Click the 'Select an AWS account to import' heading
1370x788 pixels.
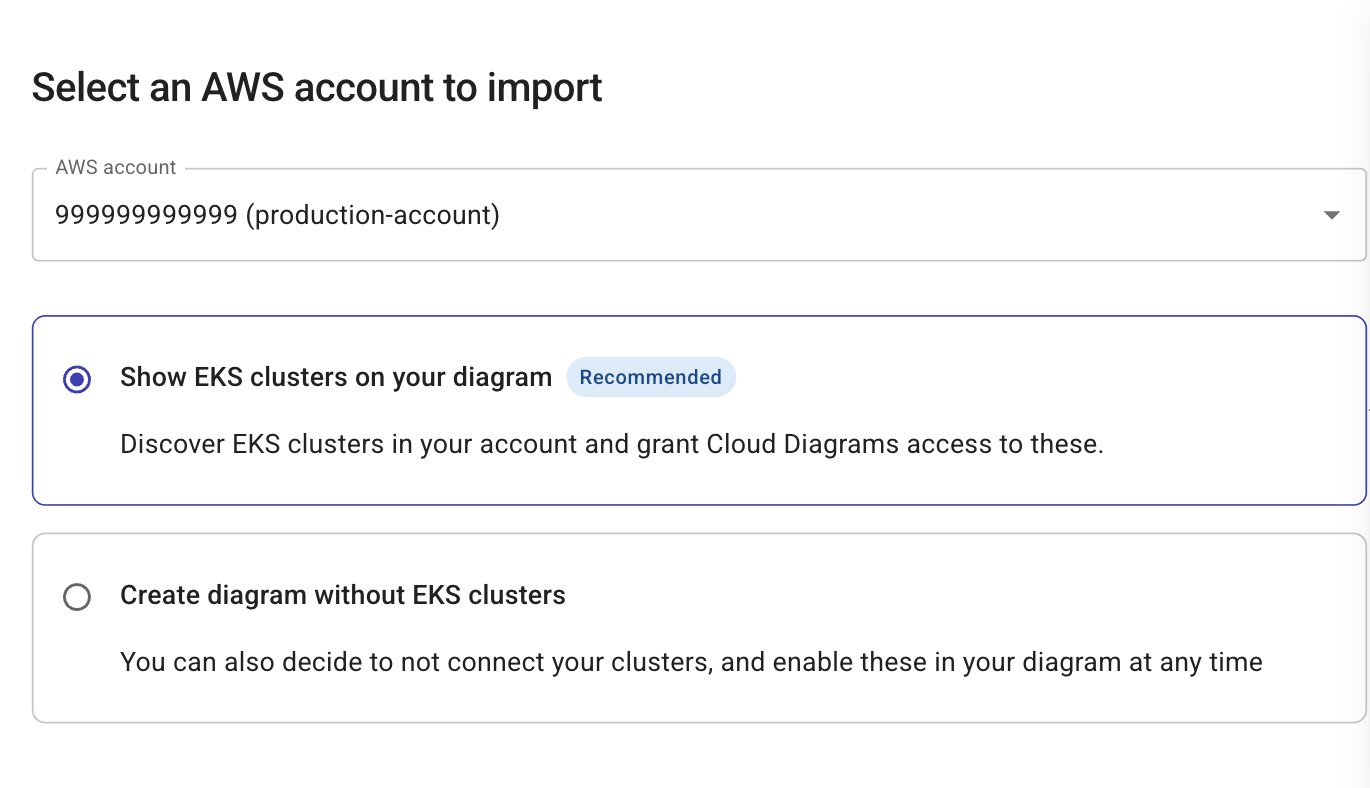click(x=317, y=88)
